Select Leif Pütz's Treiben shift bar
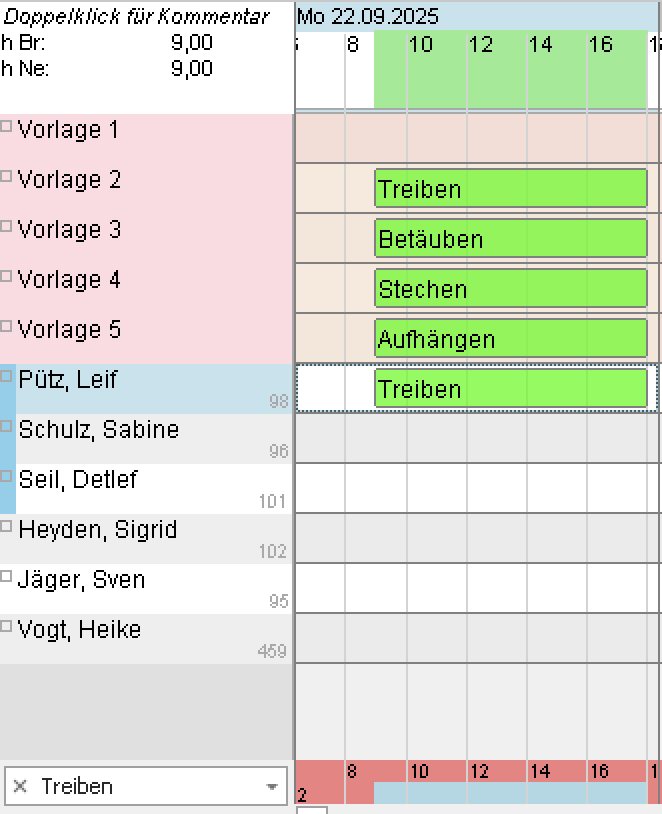The height and width of the screenshot is (814, 662). (510, 388)
